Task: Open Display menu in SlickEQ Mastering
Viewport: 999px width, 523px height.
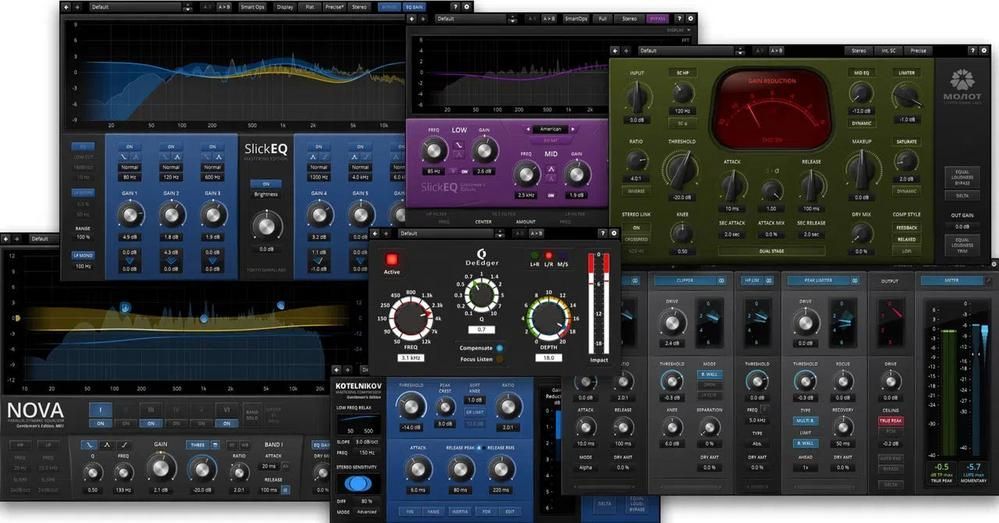Action: coord(285,7)
